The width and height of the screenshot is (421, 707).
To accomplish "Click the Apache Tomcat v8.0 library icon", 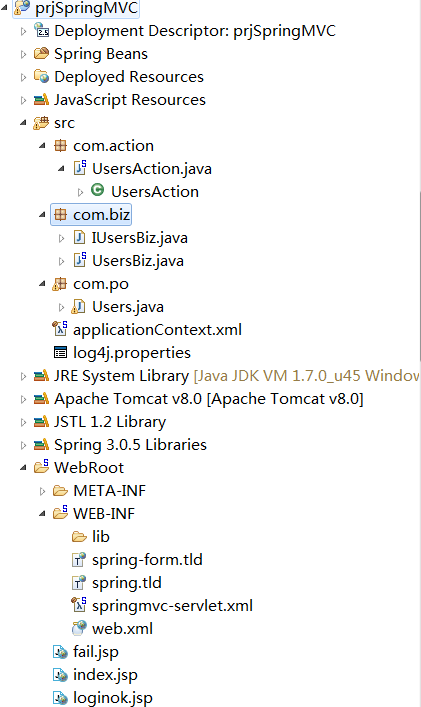I will 41,399.
